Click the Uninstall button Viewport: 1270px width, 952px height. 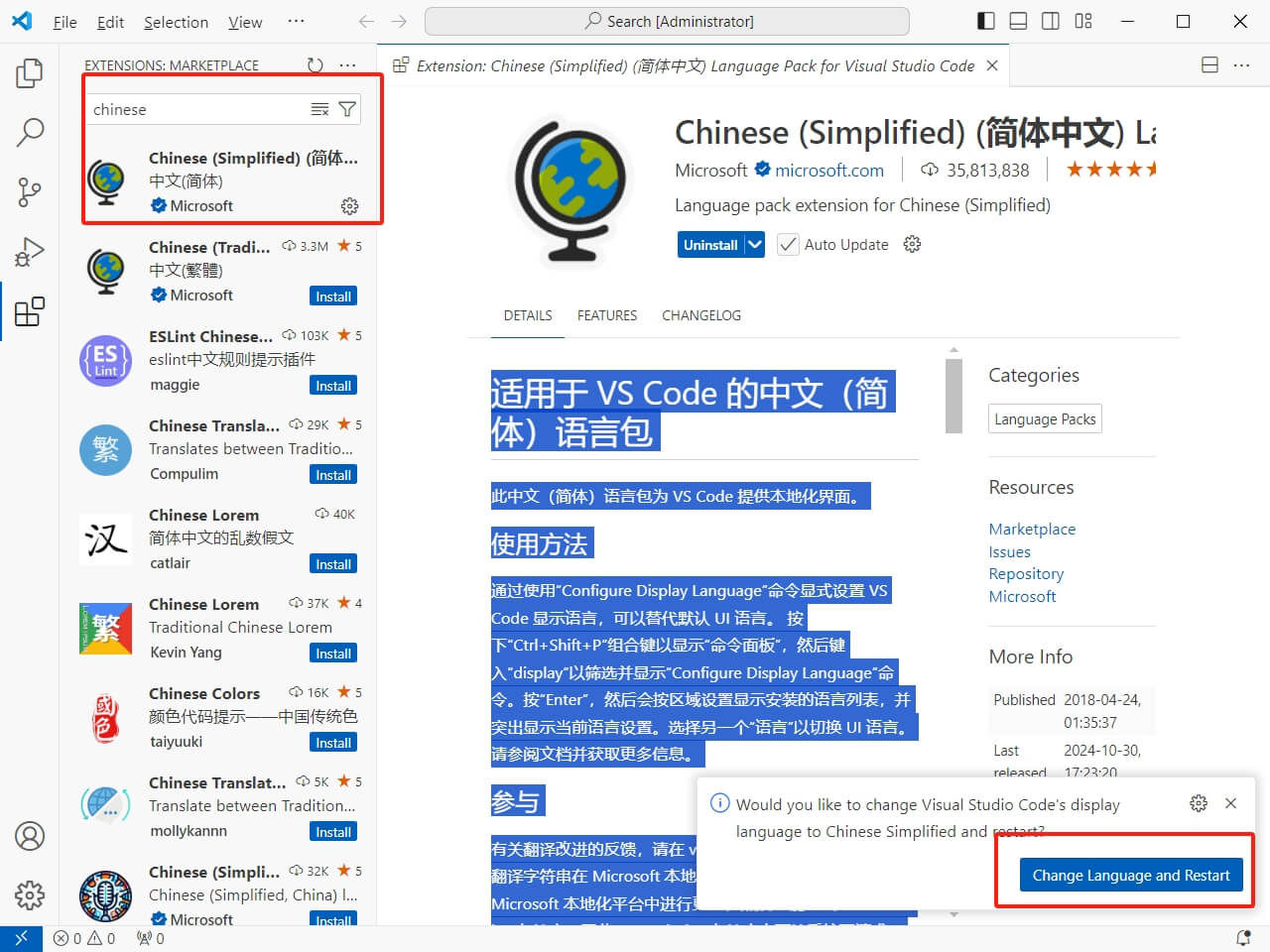pos(710,244)
